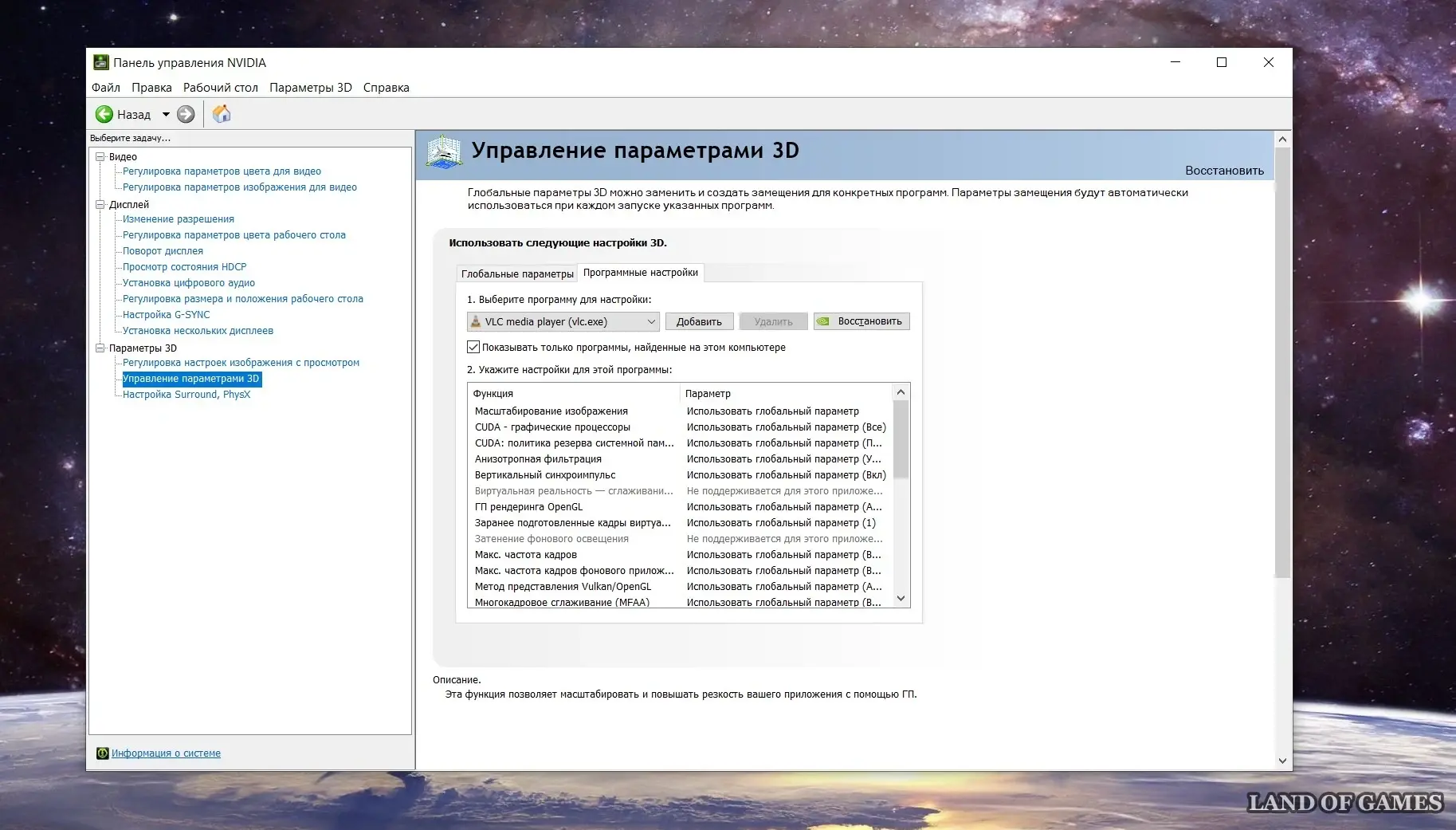Open the Рабочий стол menu
Screen dimensions: 1456x830
(220, 88)
